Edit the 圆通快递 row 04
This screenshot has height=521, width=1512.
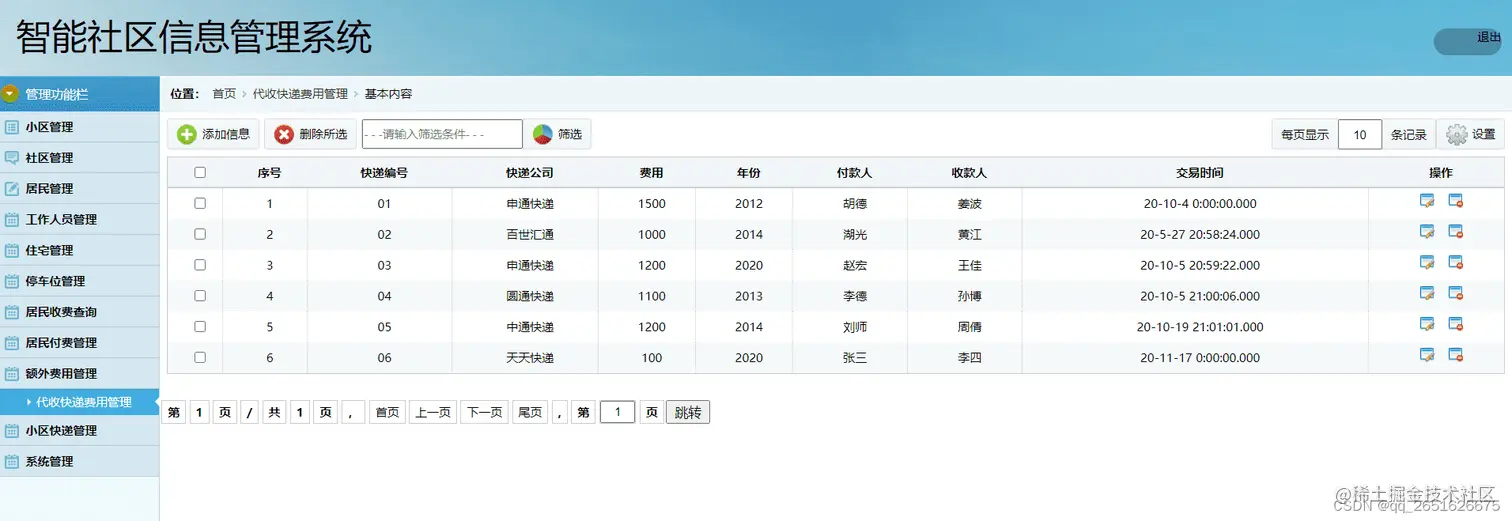[x=1427, y=294]
